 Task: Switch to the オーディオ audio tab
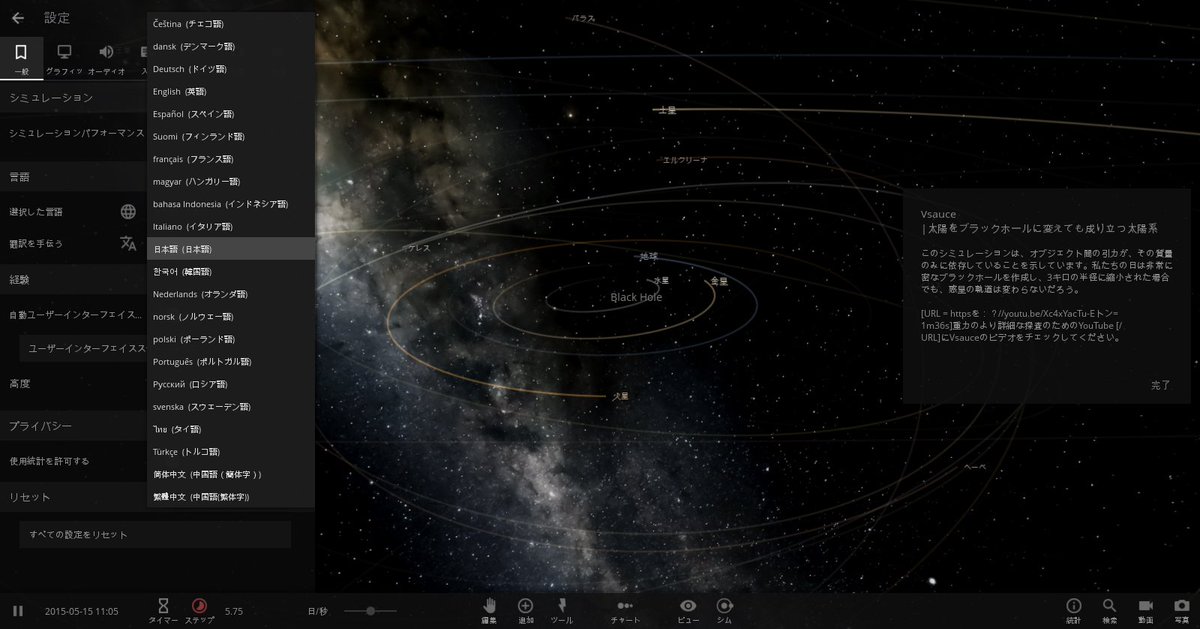(106, 58)
